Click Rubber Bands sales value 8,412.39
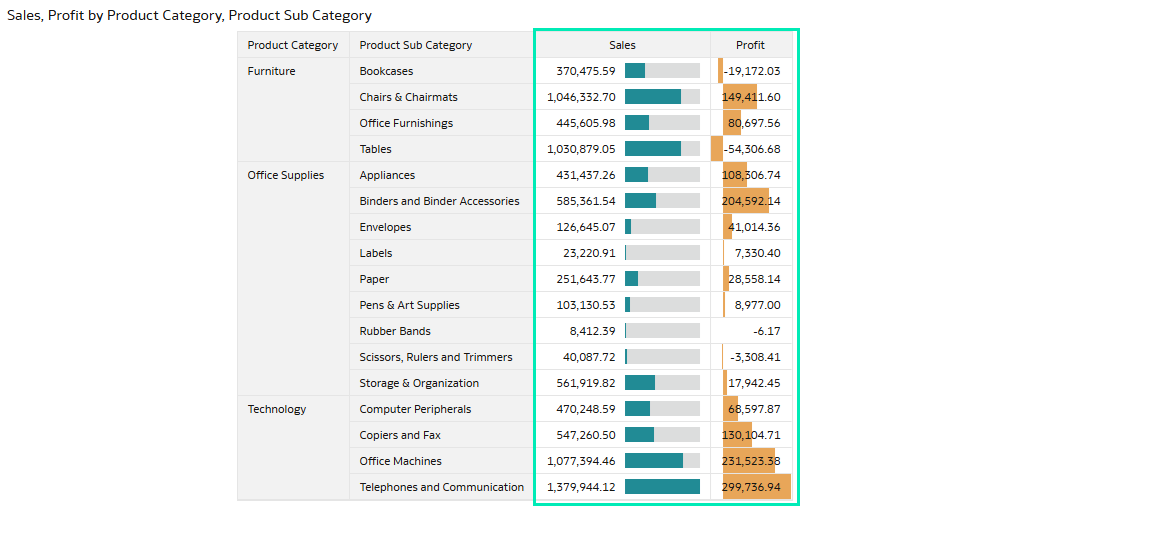This screenshot has width=1152, height=534. coord(592,331)
